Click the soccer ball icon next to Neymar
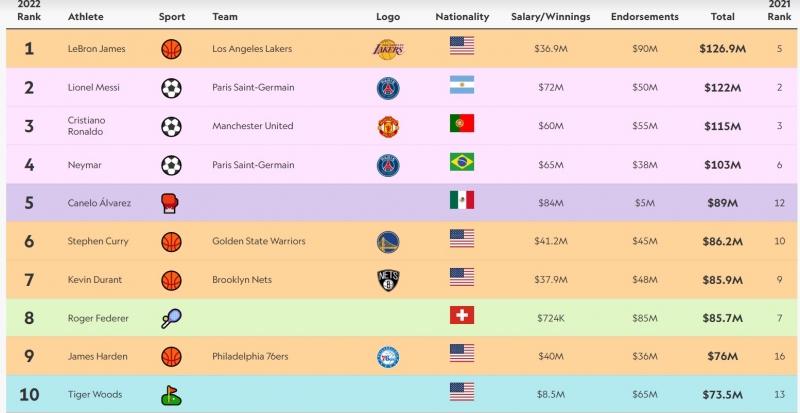 coord(171,164)
